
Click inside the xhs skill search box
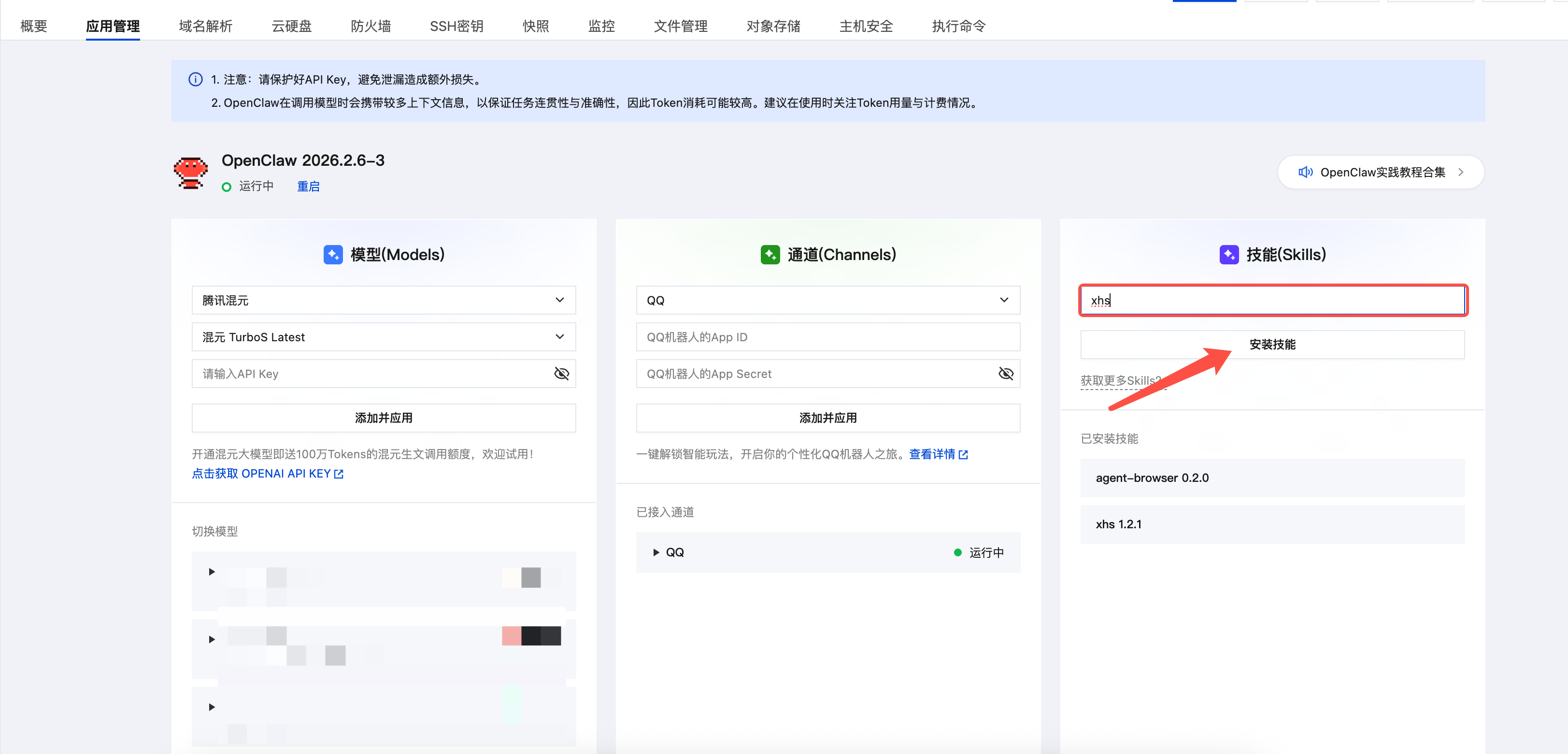[1272, 300]
